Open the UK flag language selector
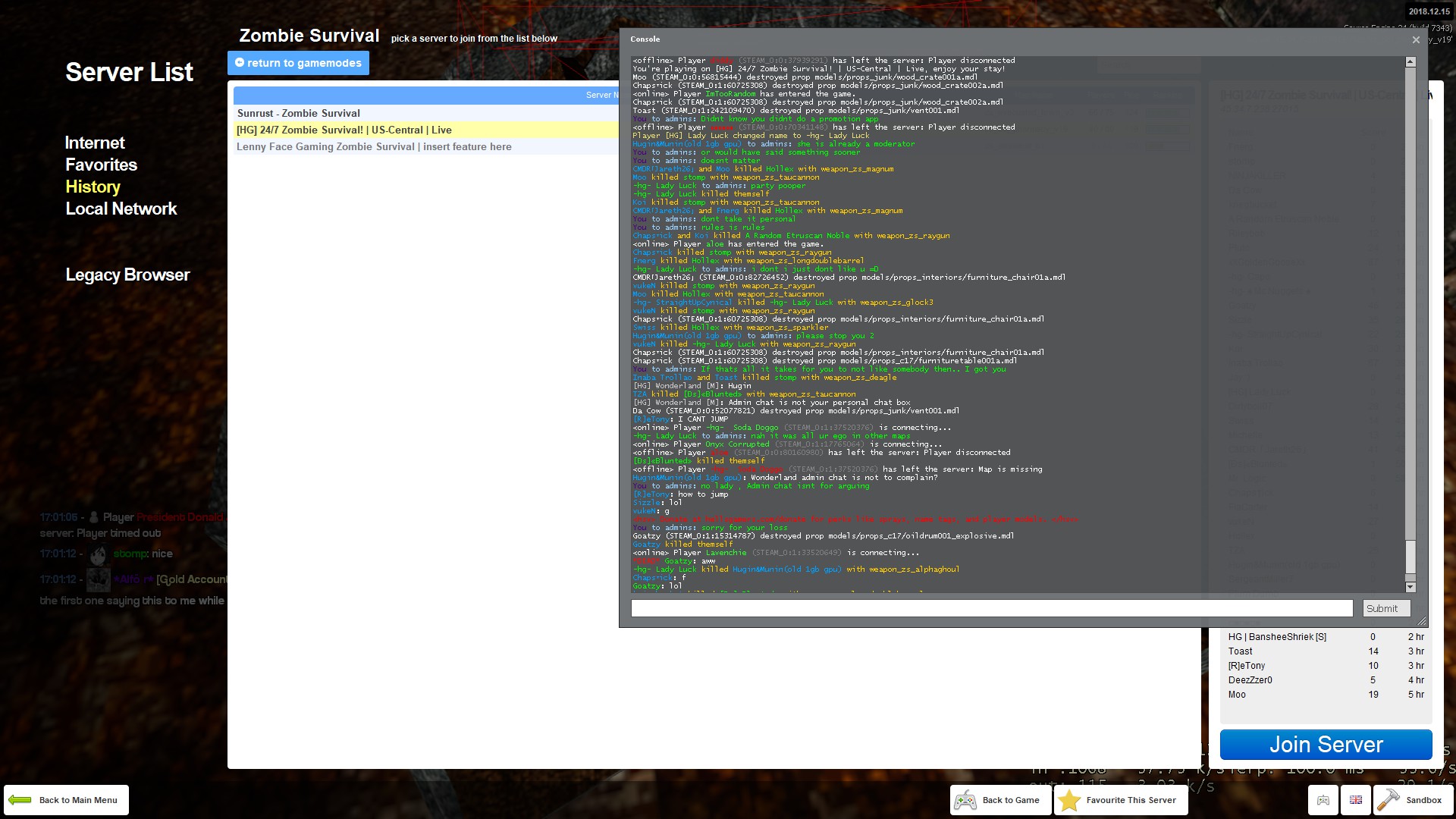 [x=1356, y=800]
